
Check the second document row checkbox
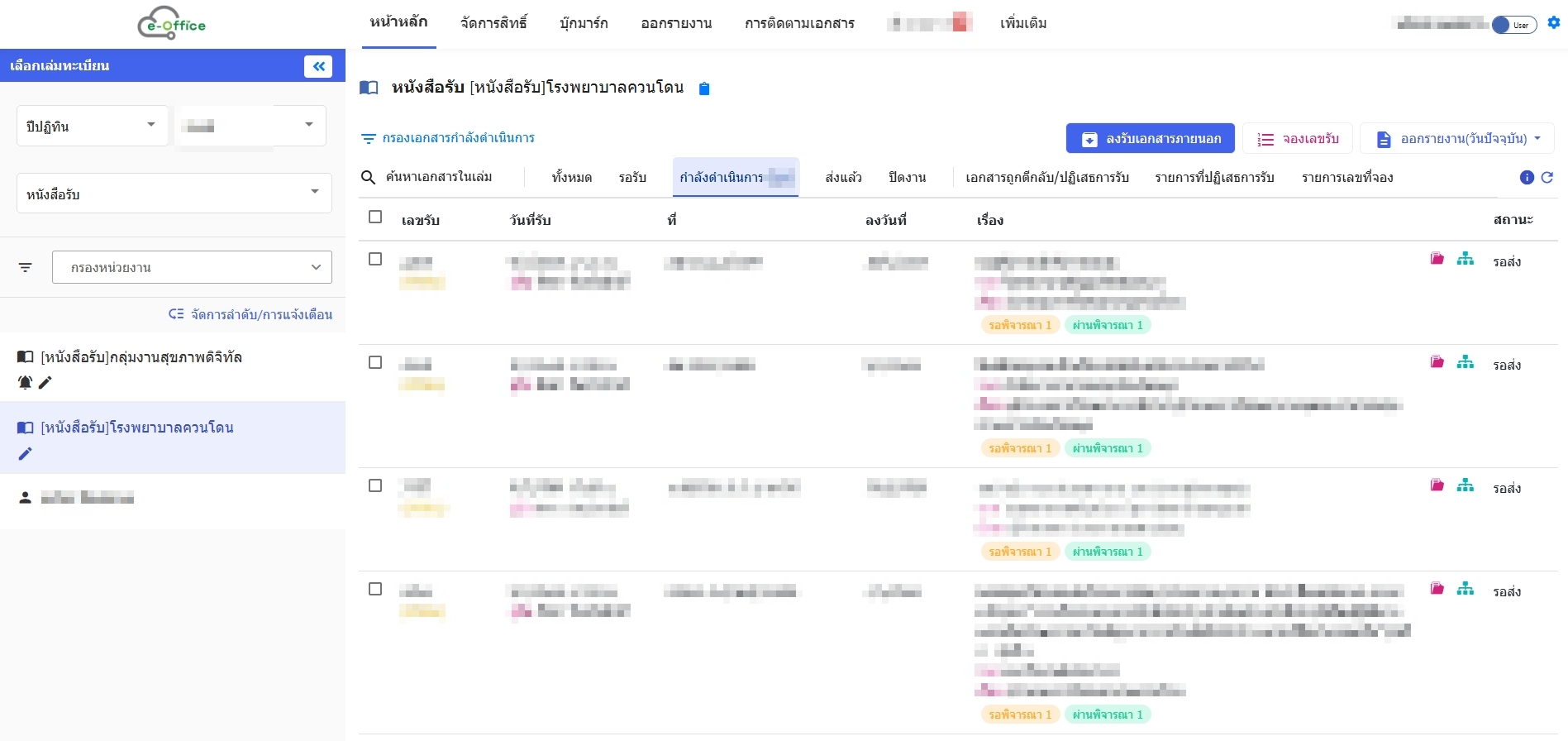tap(375, 362)
